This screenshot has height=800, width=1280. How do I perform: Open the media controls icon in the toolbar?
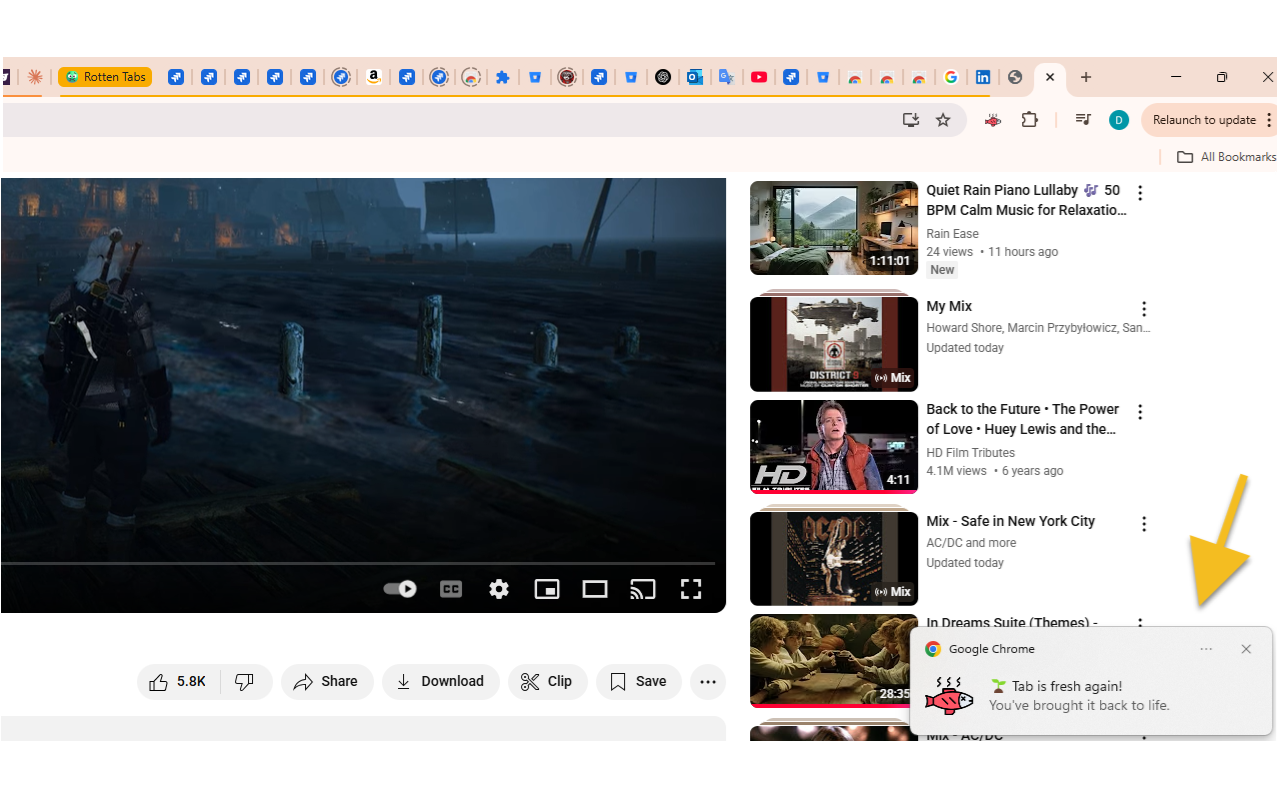click(x=1083, y=120)
